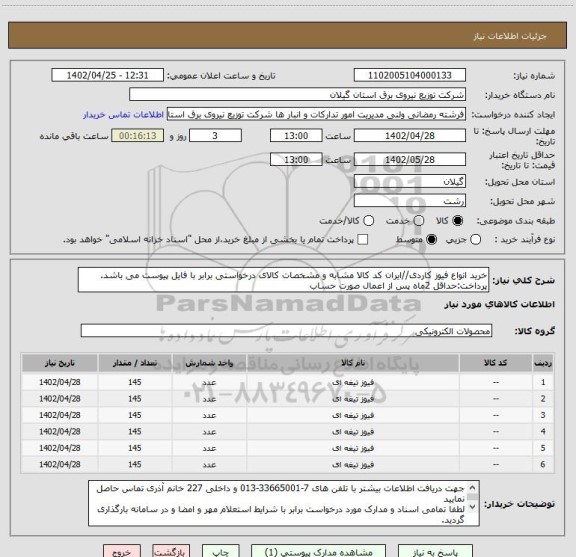This screenshot has height=557, width=576.
Task: Click unit عدد in row 5
Action: click(209, 448)
